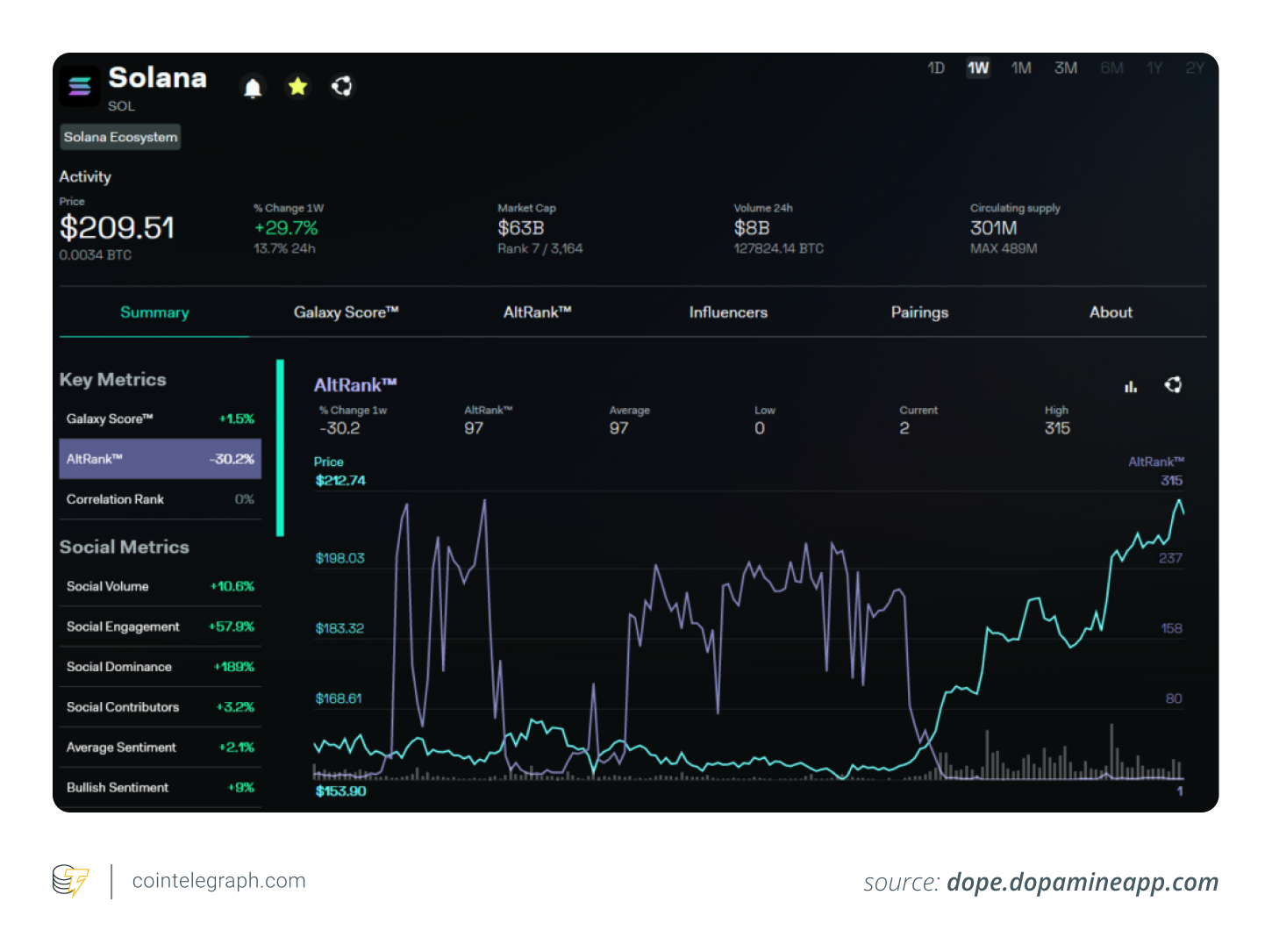Open the About tab

click(1111, 312)
